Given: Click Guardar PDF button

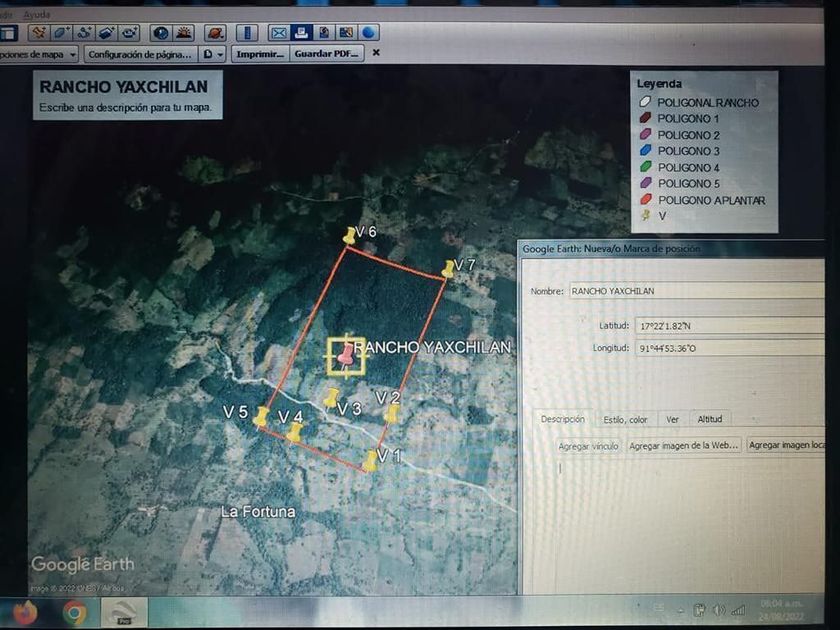Looking at the screenshot, I should point(327,54).
